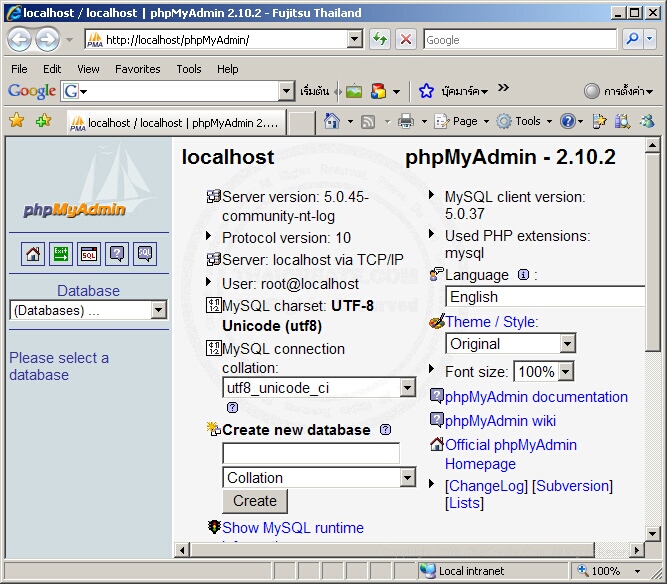The width and height of the screenshot is (667, 584).
Task: Click the Google toolbar bookmark star icon
Action: 426,91
